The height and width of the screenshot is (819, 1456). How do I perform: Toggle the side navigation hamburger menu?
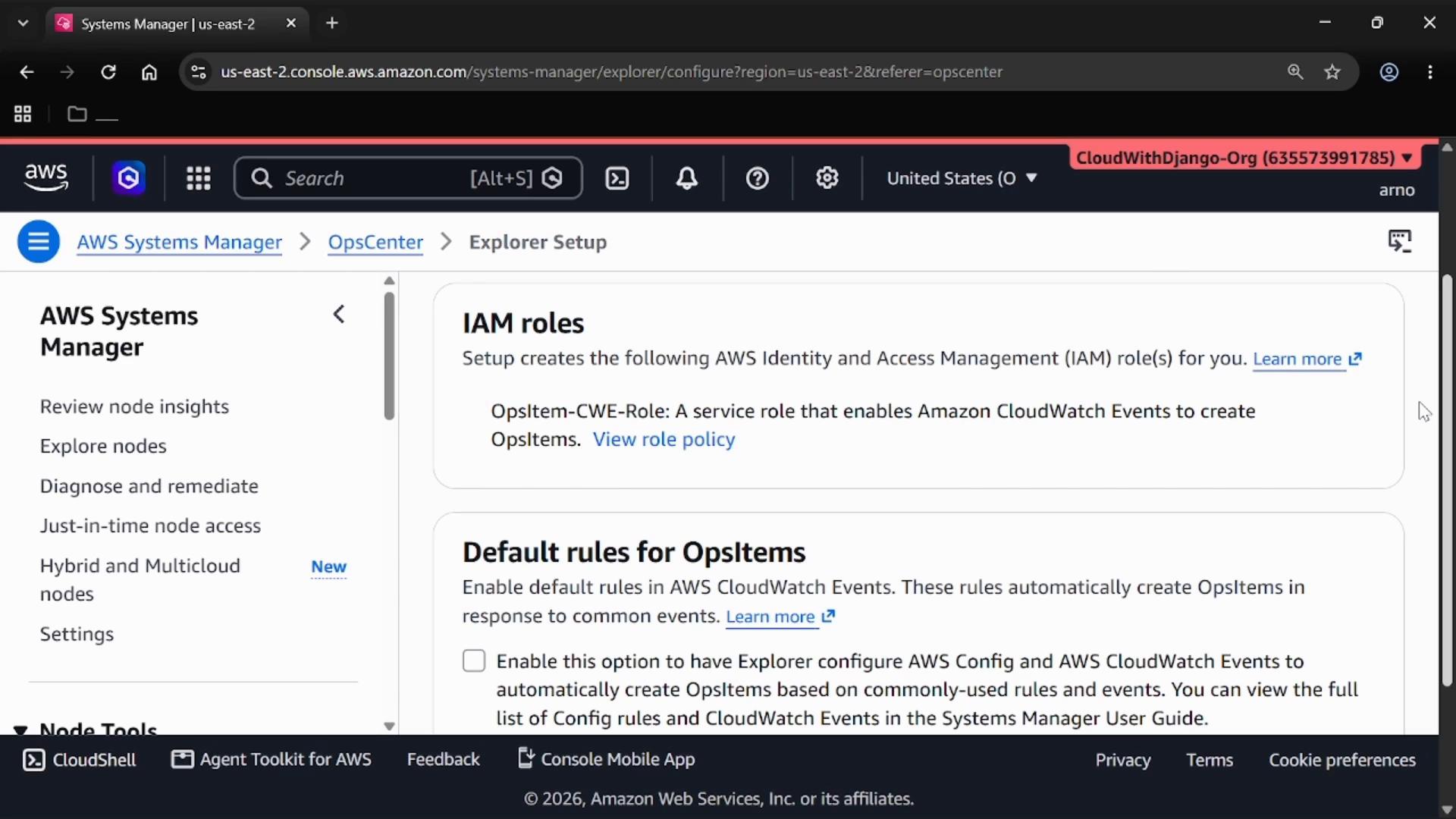[39, 242]
